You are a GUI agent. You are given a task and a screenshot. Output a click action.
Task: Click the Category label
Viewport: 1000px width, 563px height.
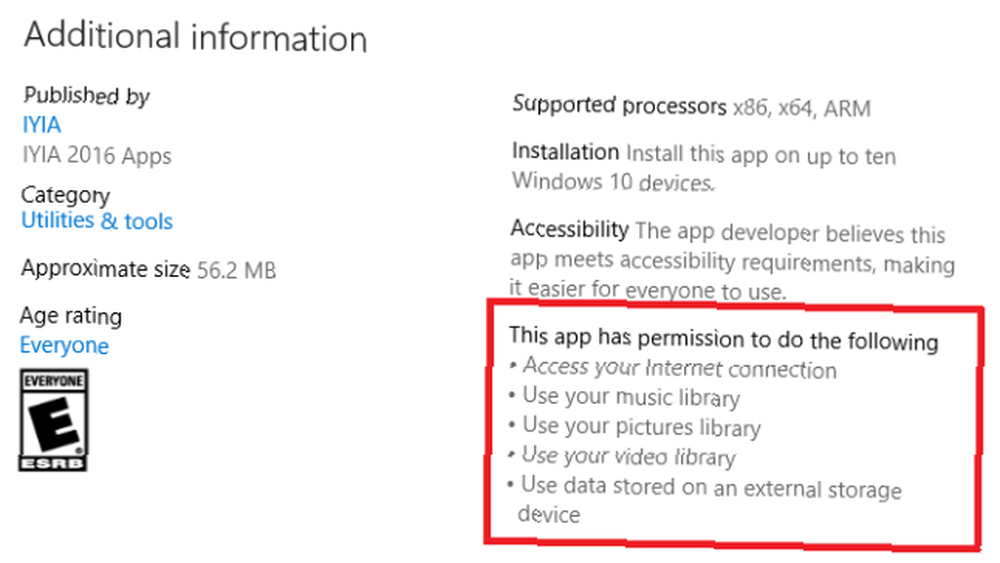66,194
